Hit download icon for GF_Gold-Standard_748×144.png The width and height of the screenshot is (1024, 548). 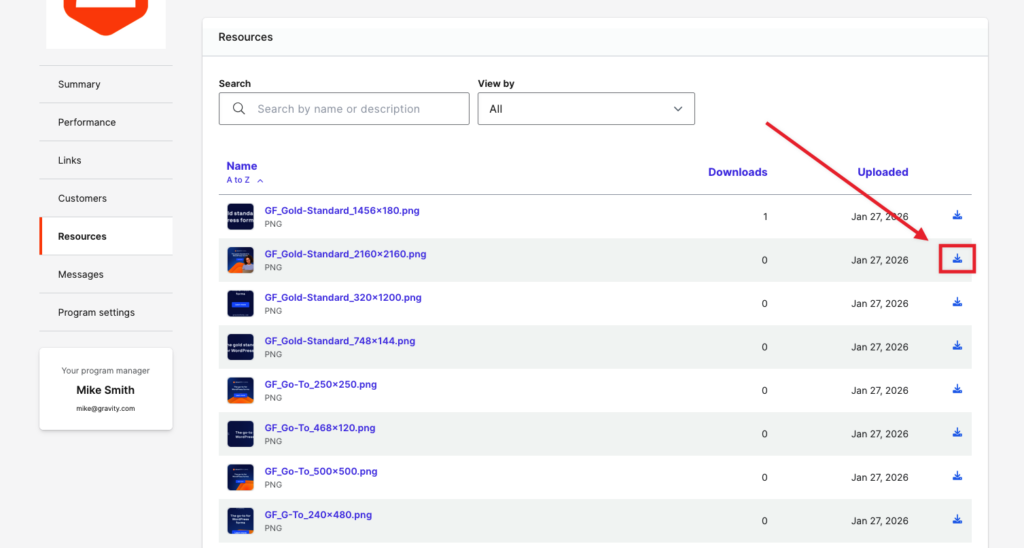957,346
